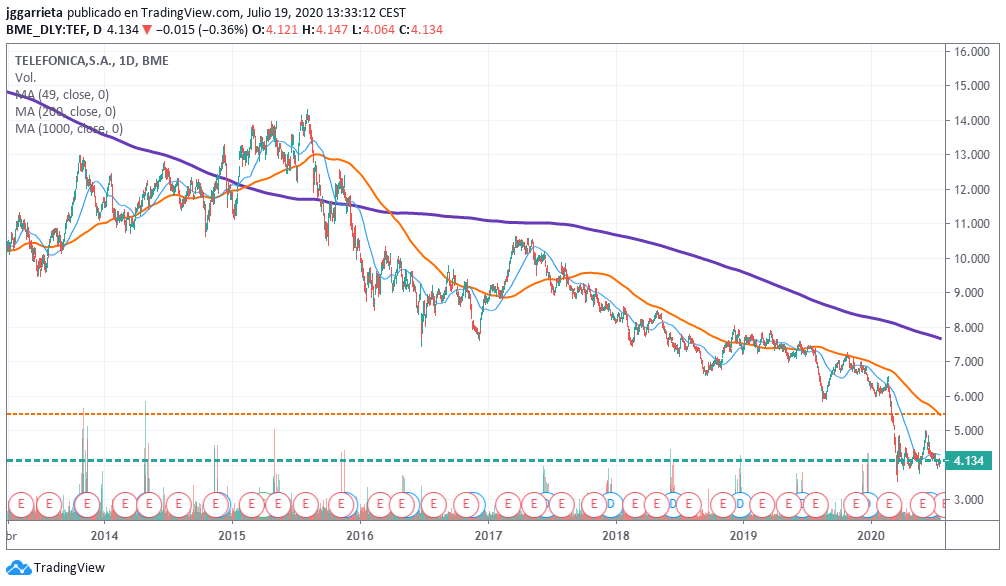Click the 2019 label on time axis

pos(744,536)
